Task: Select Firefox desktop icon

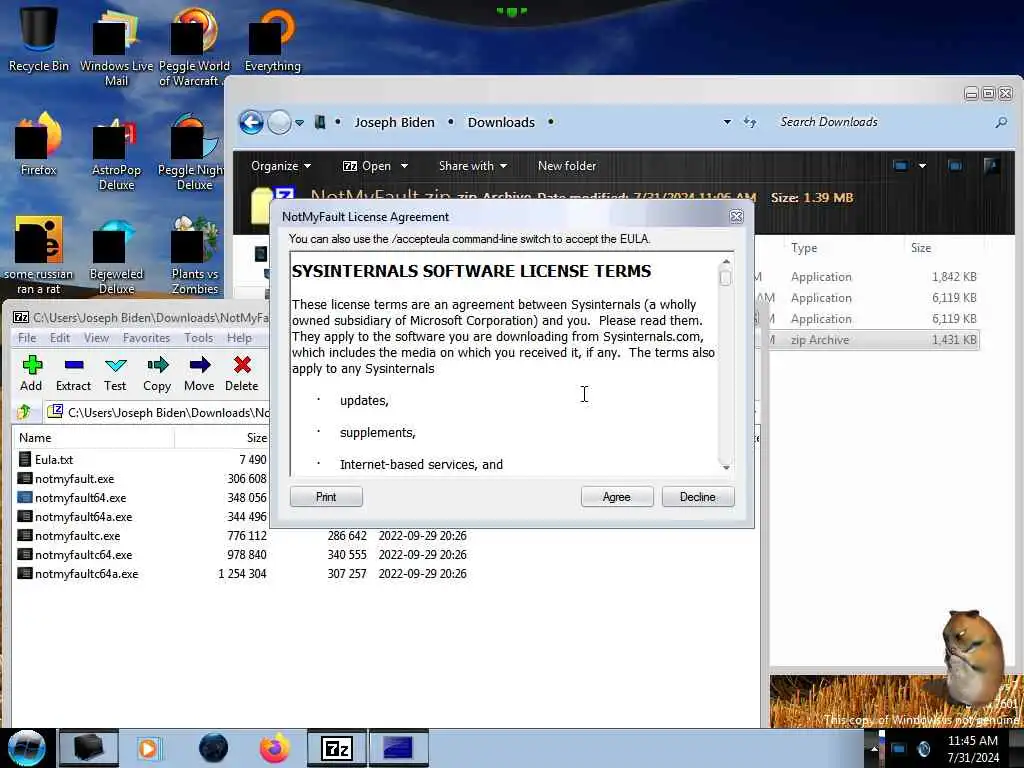Action: click(x=39, y=145)
